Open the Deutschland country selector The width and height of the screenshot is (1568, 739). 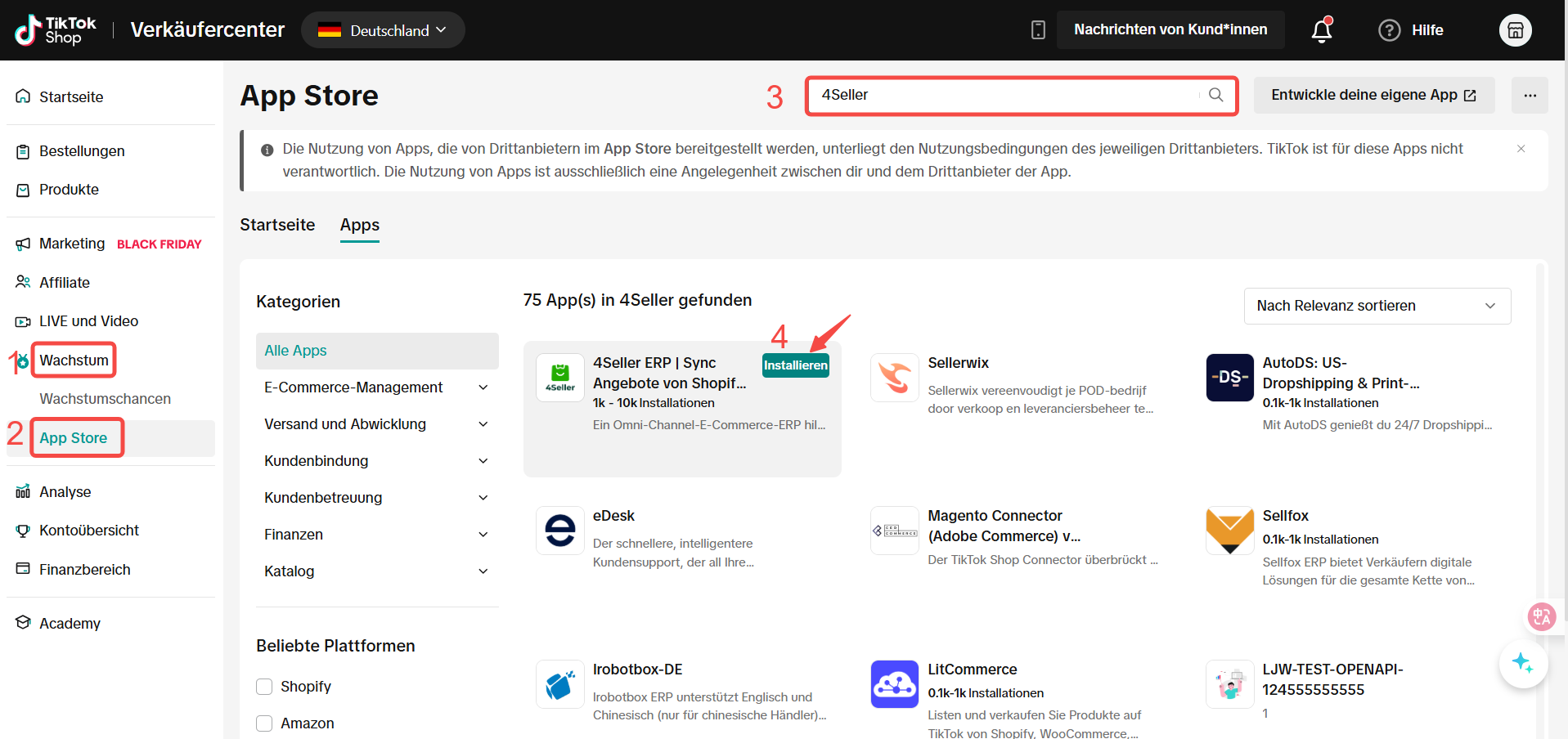tap(383, 30)
